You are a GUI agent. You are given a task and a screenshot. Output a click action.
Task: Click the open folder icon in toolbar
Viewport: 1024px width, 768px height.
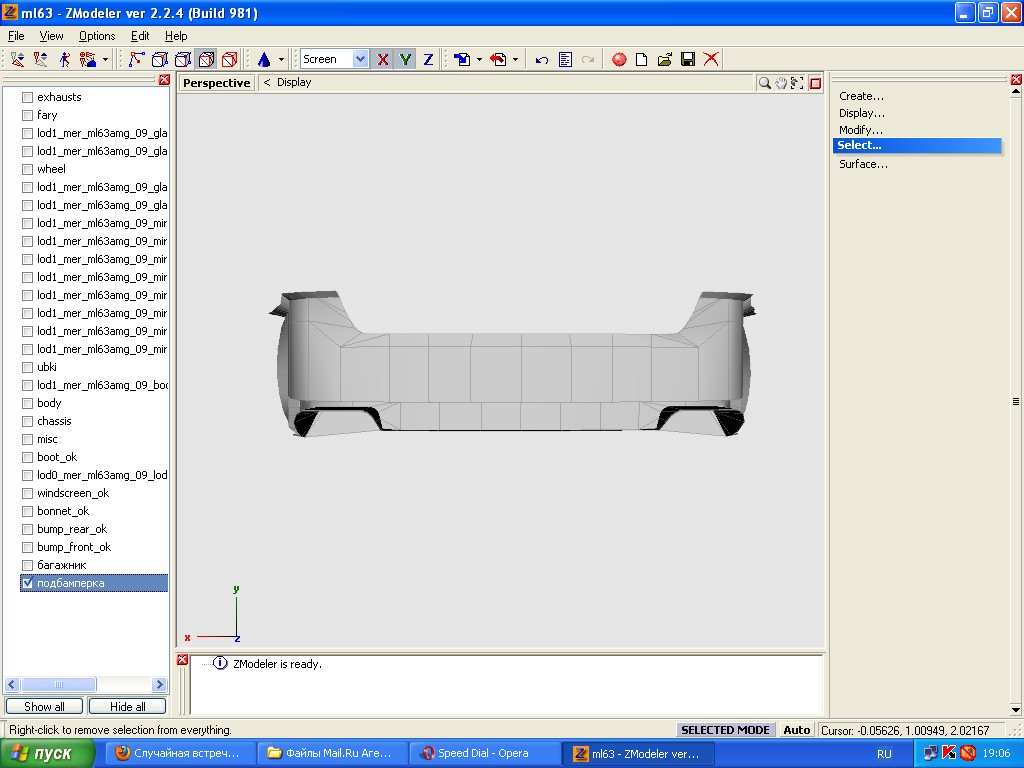pos(665,59)
